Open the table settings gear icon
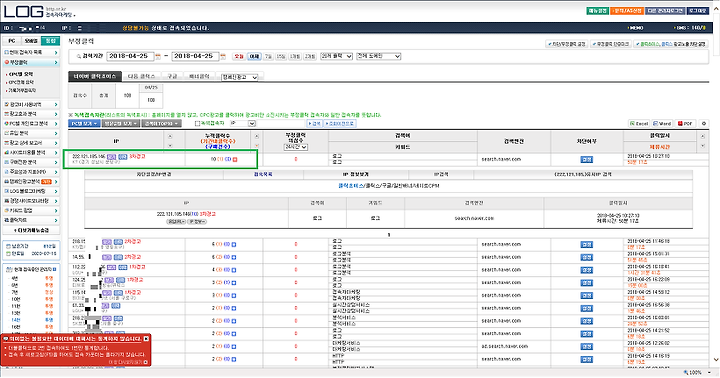This screenshot has width=720, height=378. coord(704,124)
